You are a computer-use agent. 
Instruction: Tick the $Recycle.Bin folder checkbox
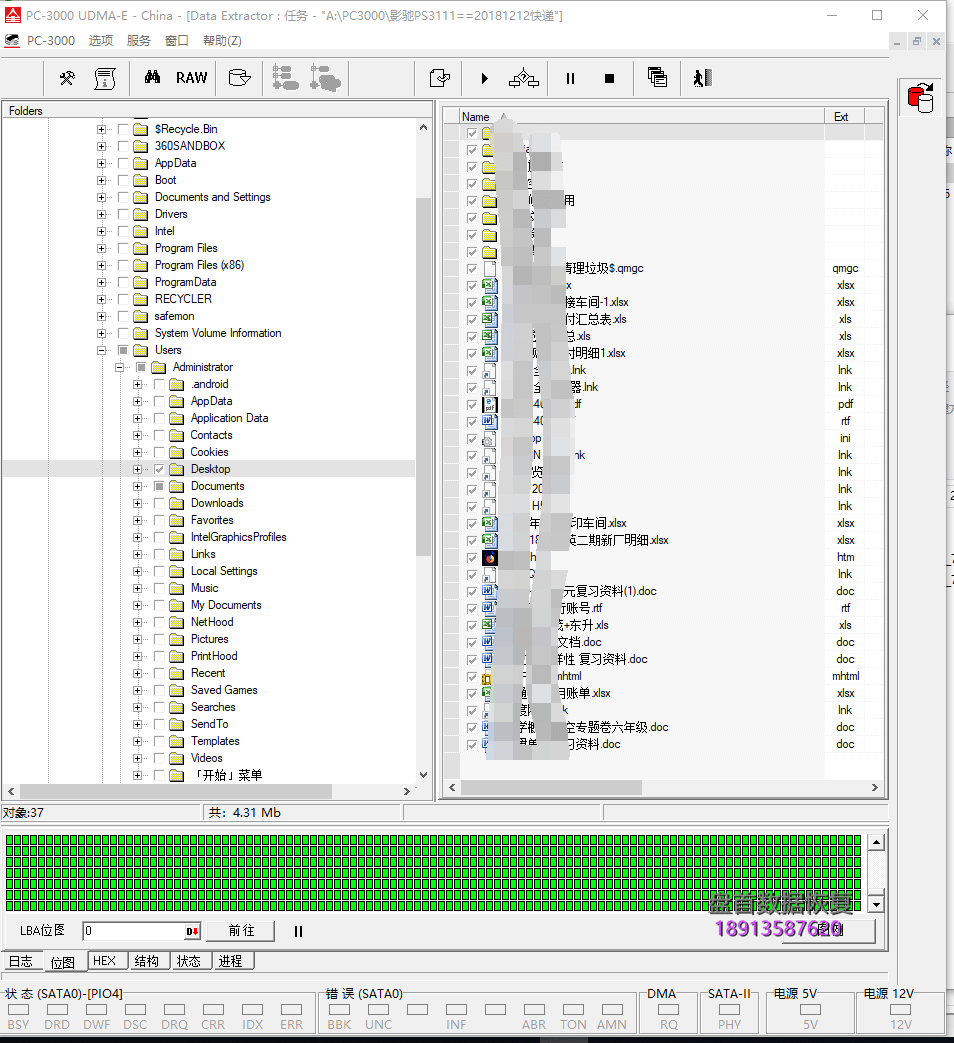coord(123,129)
